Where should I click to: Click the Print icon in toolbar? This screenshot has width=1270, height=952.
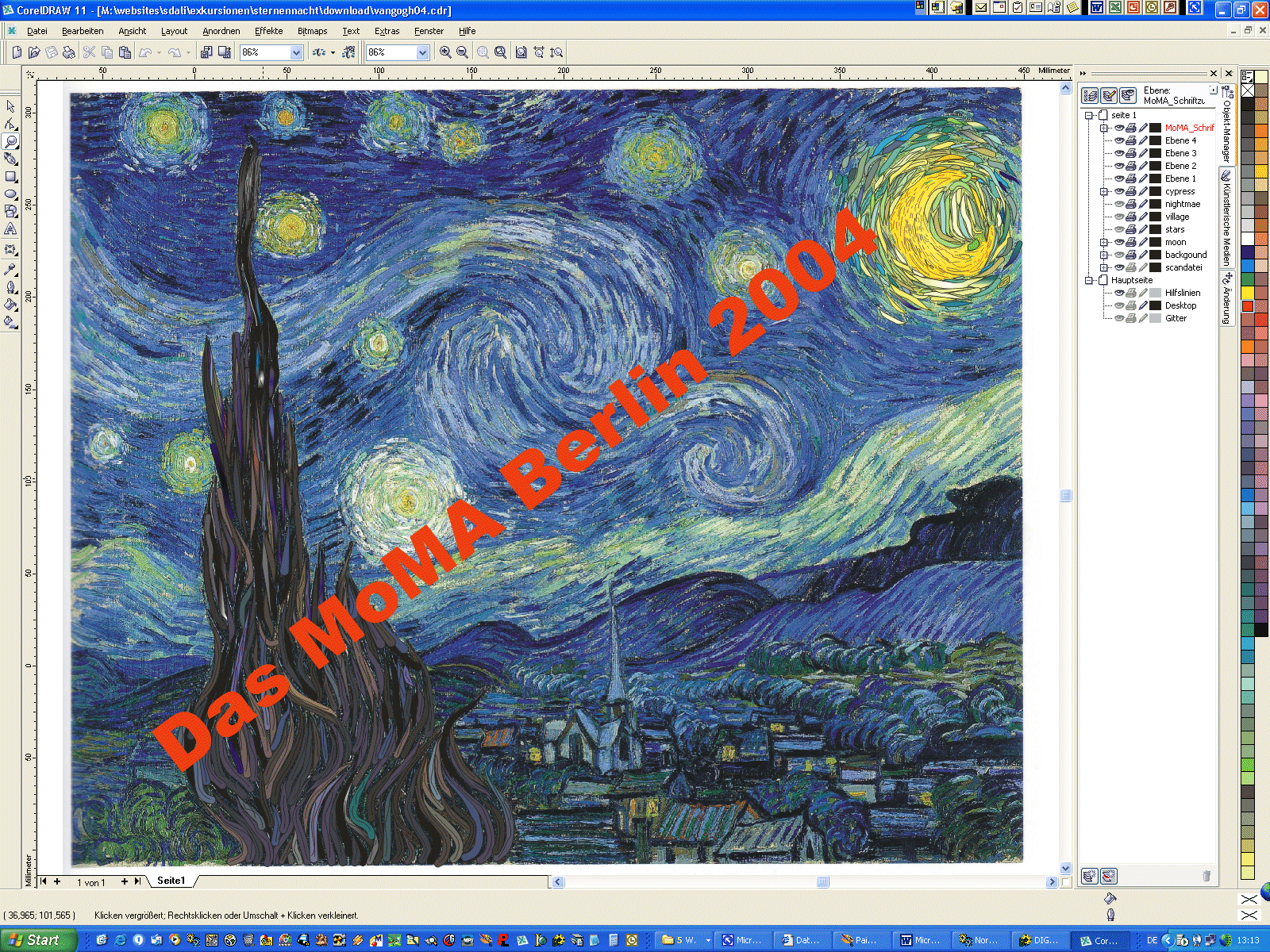point(69,52)
